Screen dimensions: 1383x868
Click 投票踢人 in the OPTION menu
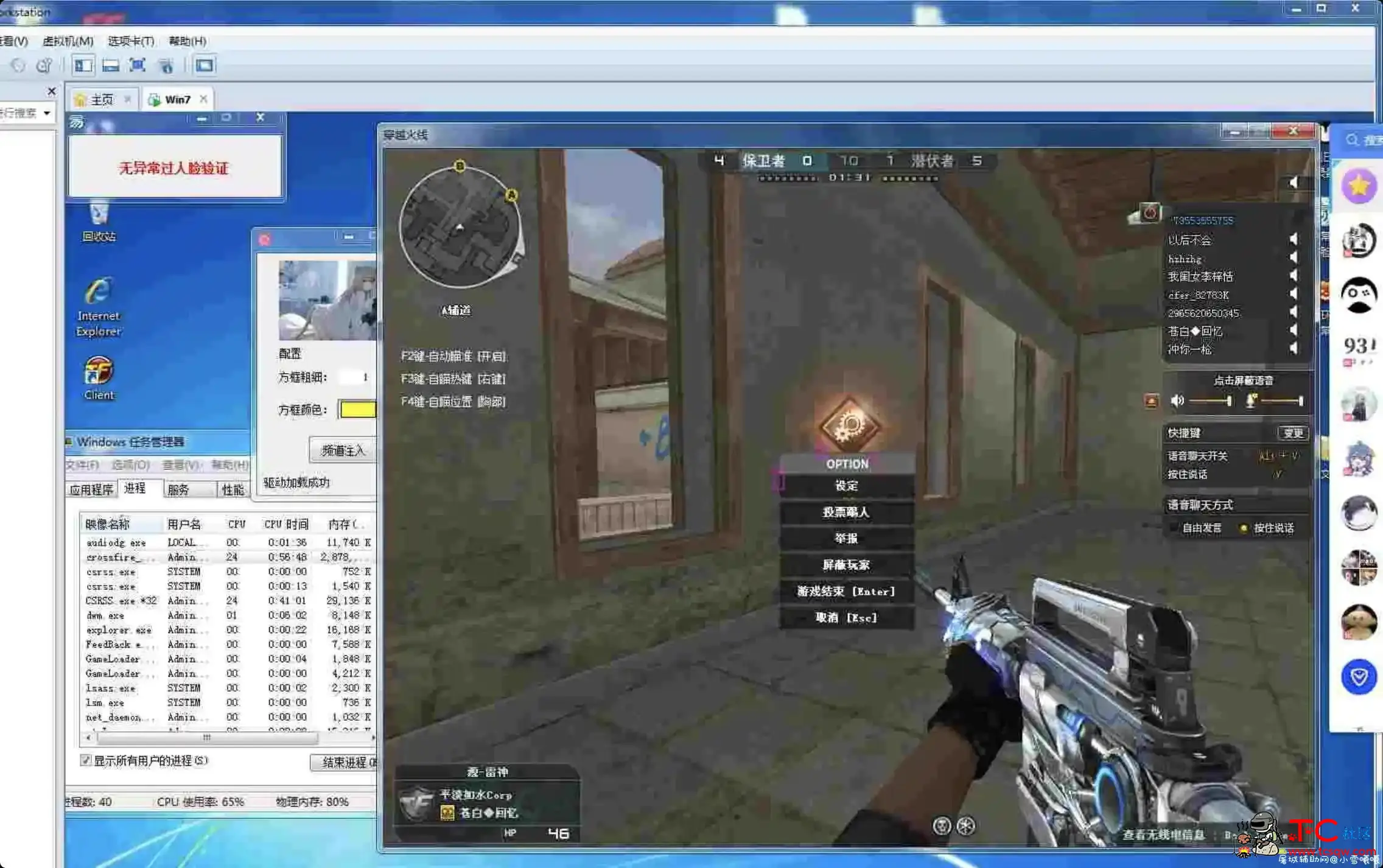click(x=846, y=512)
